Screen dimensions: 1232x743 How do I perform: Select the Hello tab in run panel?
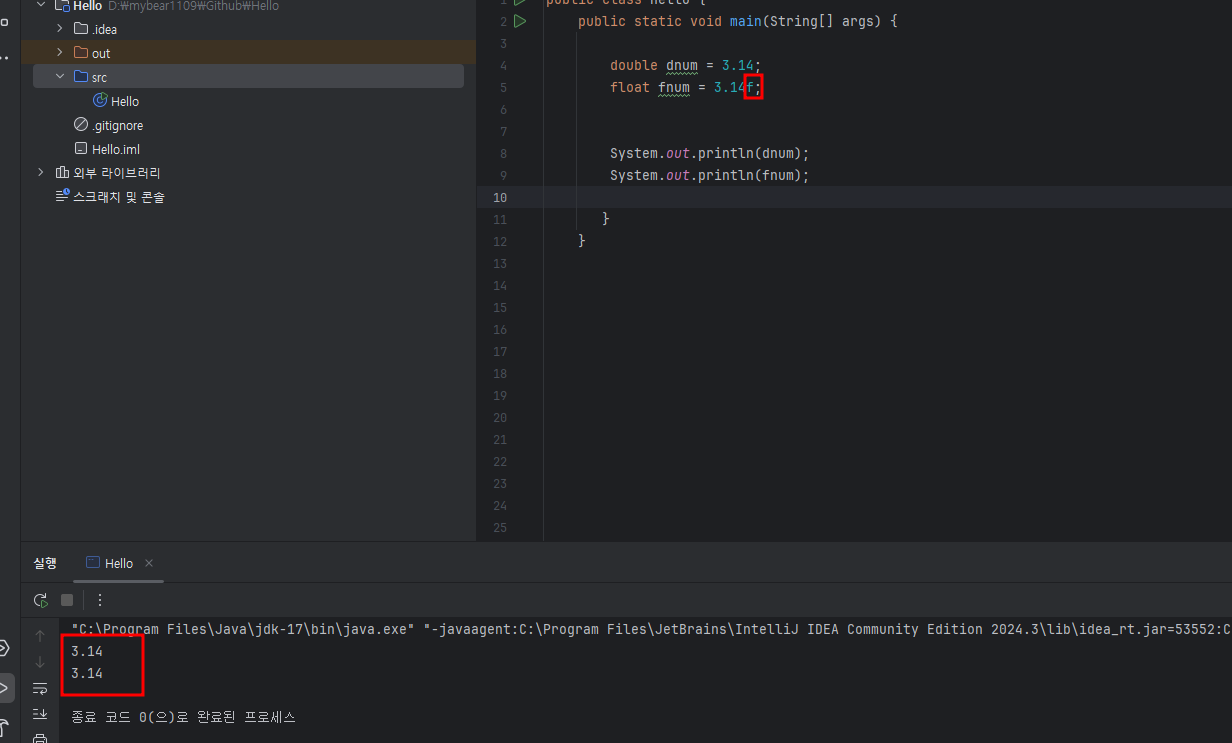[119, 563]
